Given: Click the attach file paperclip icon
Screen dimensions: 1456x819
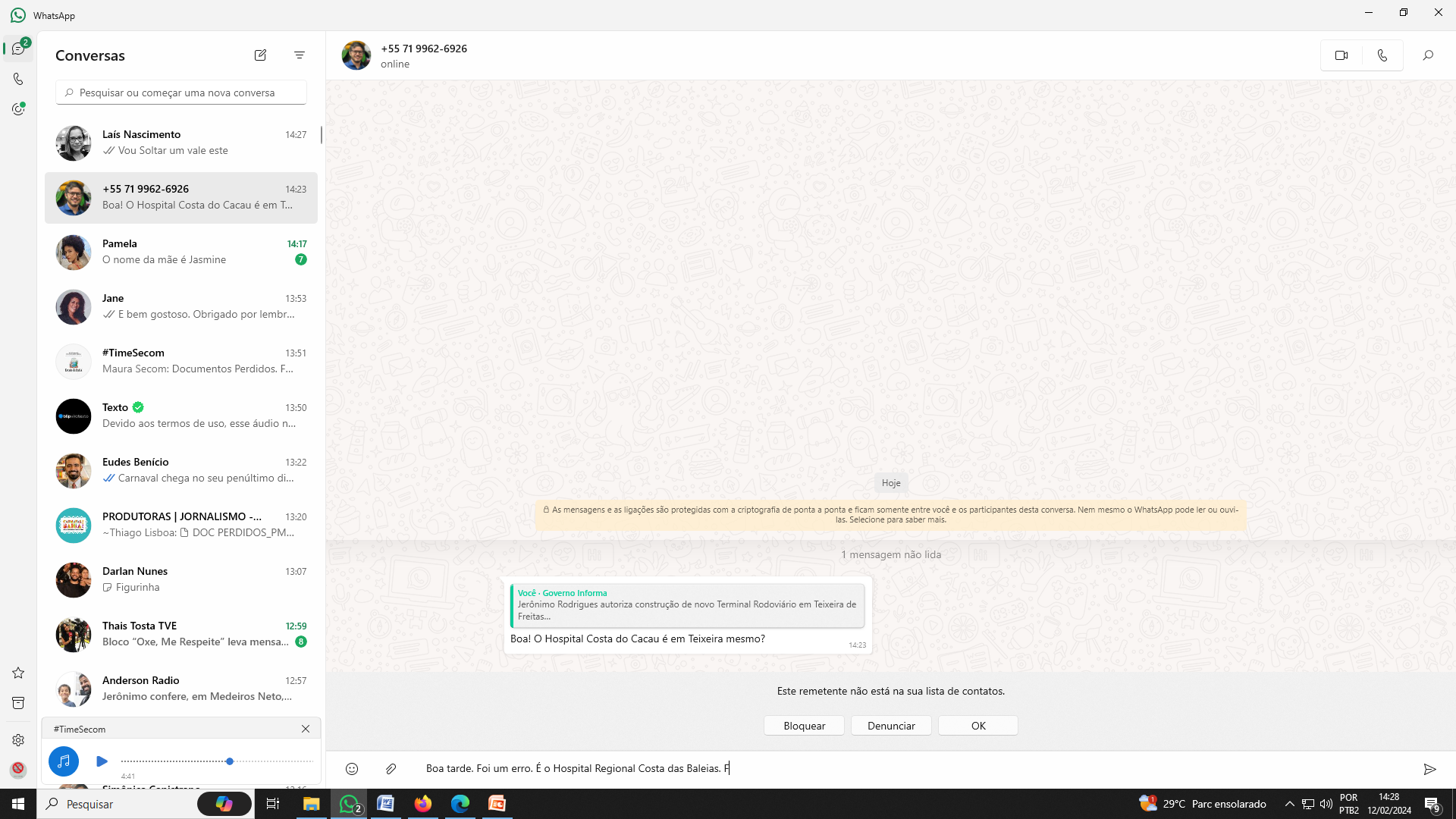Looking at the screenshot, I should [x=391, y=769].
